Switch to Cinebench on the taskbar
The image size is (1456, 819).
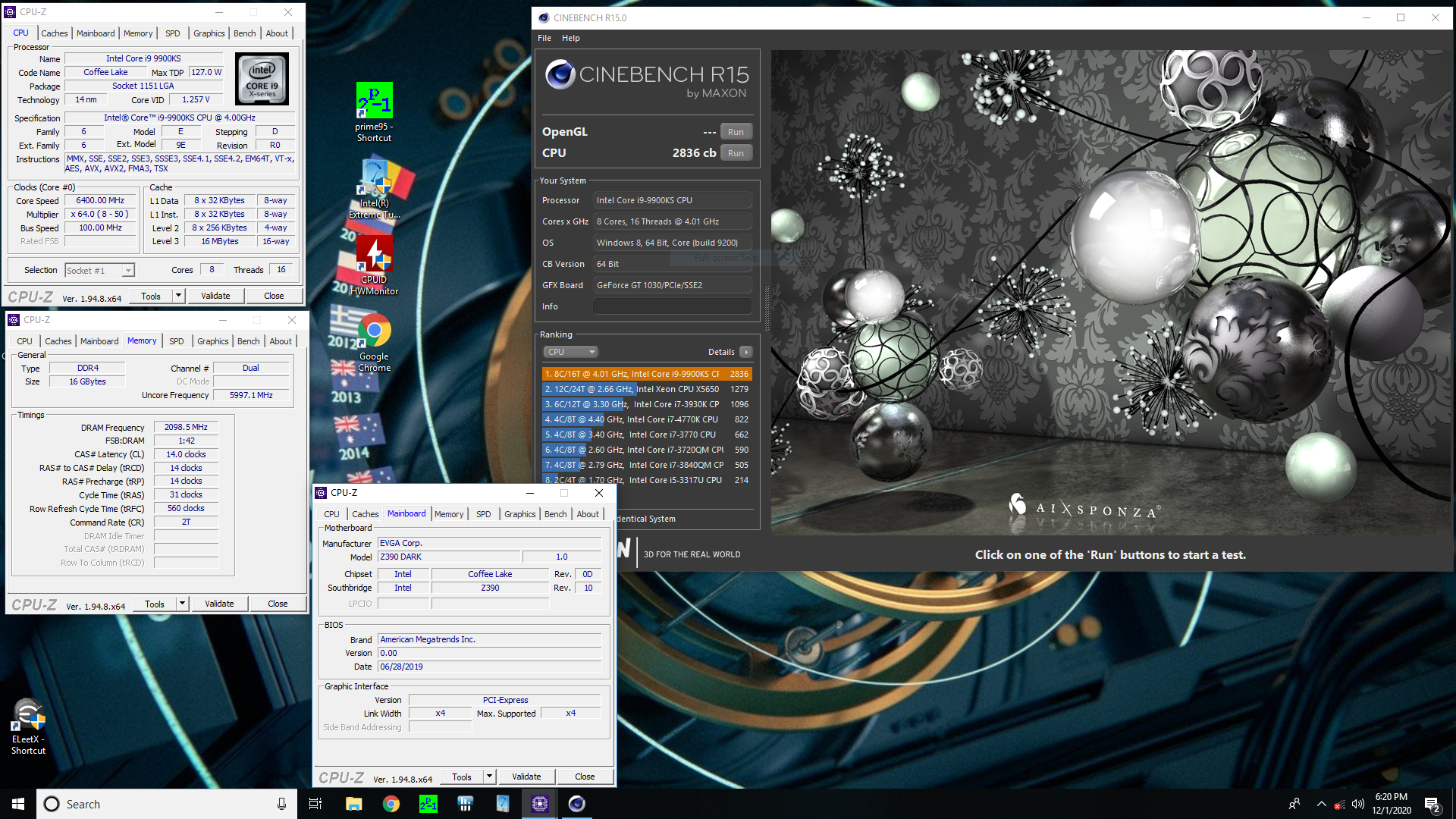(576, 804)
